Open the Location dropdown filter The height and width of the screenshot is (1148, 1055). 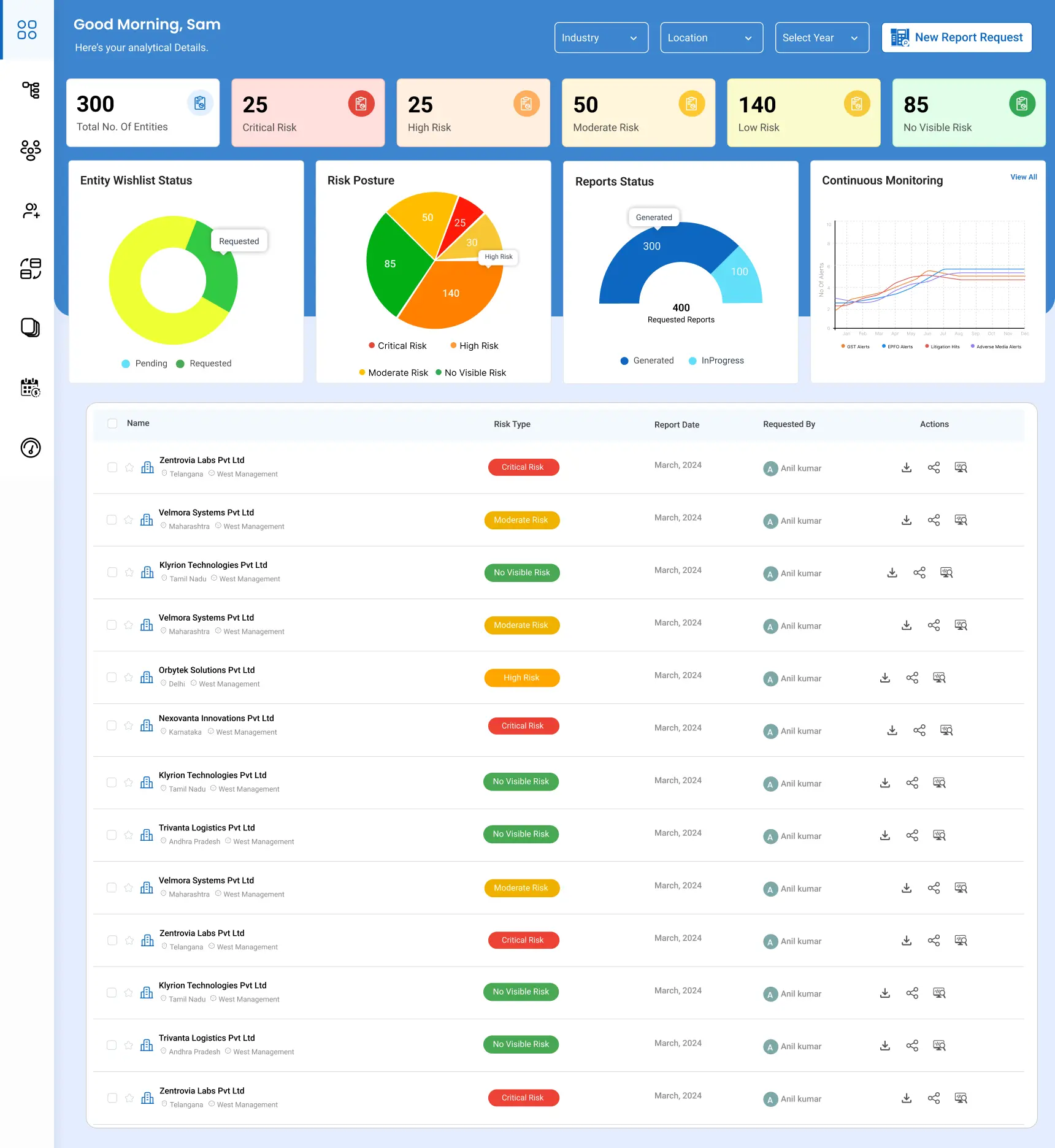click(x=711, y=38)
